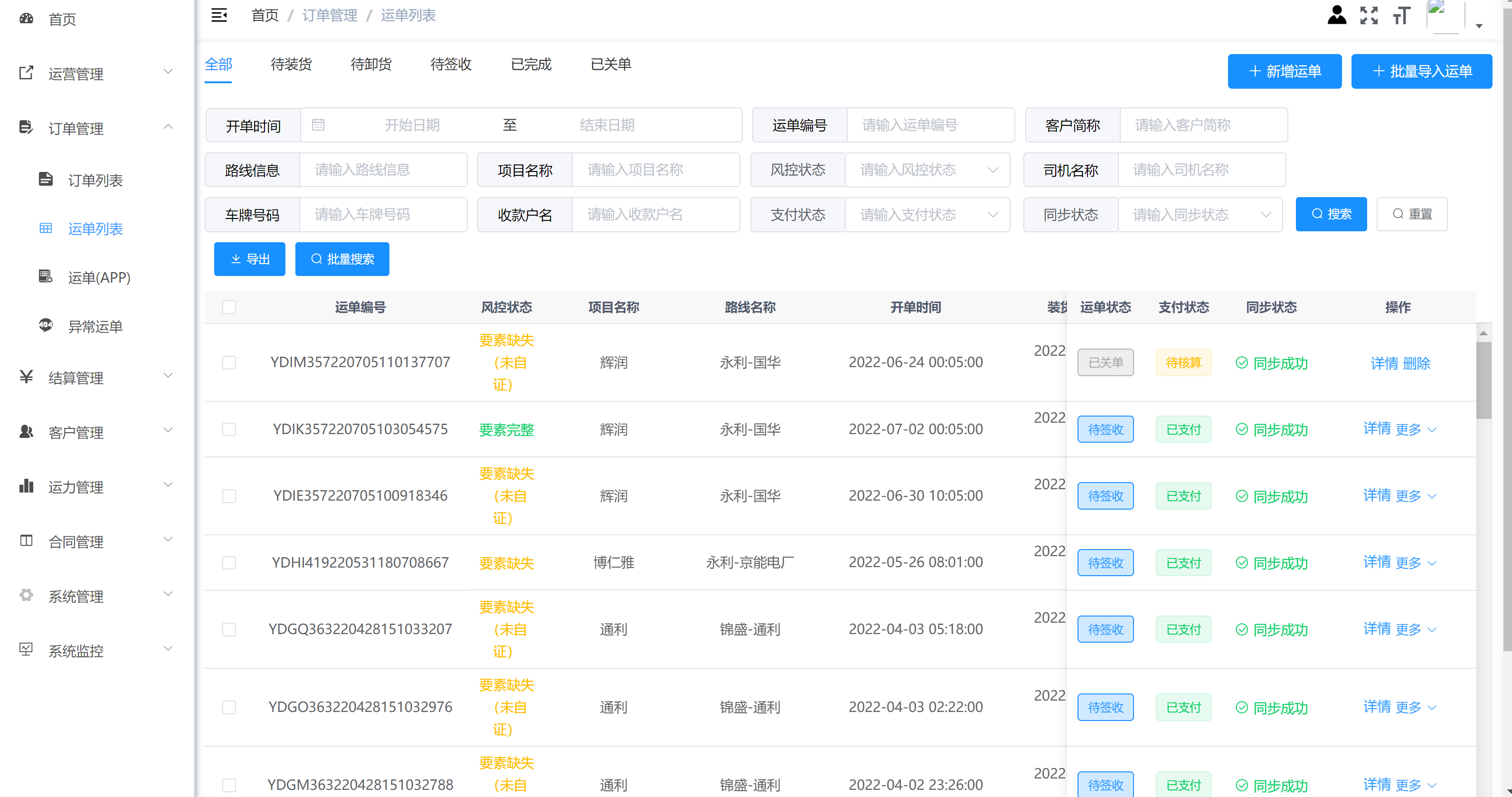Focus the 车牌号码 input field
This screenshot has width=1512, height=797.
(x=383, y=215)
